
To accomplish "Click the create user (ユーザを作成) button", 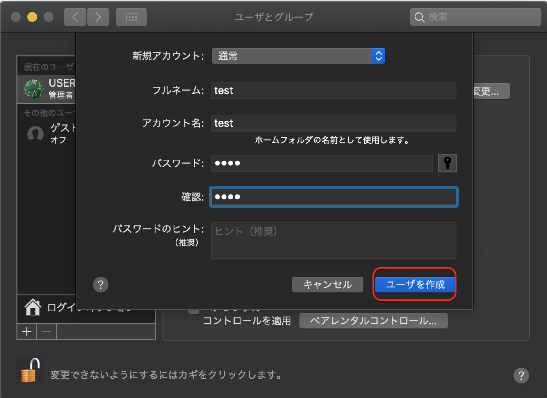I will point(415,285).
